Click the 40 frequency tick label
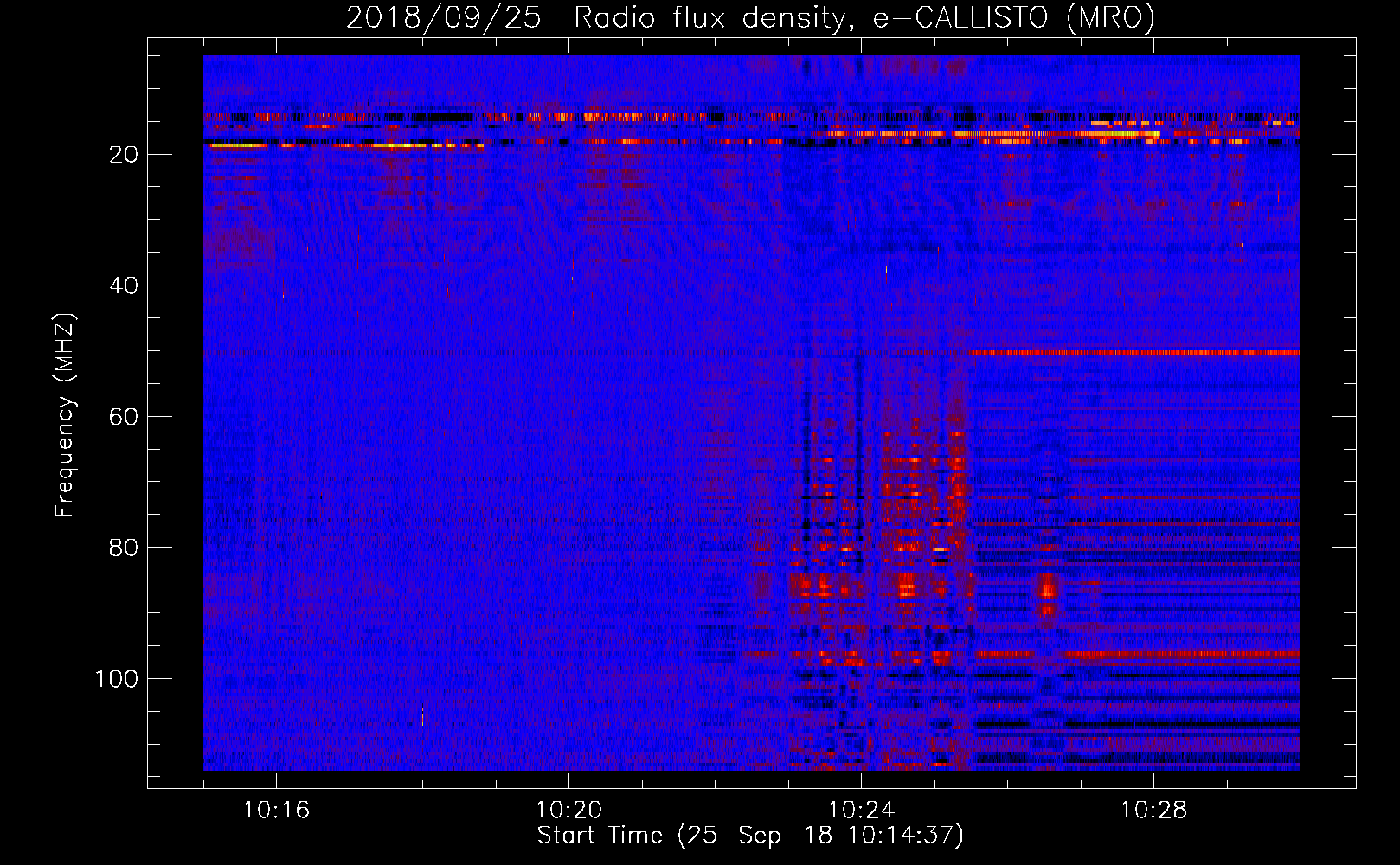The height and width of the screenshot is (865, 1400). 124,285
